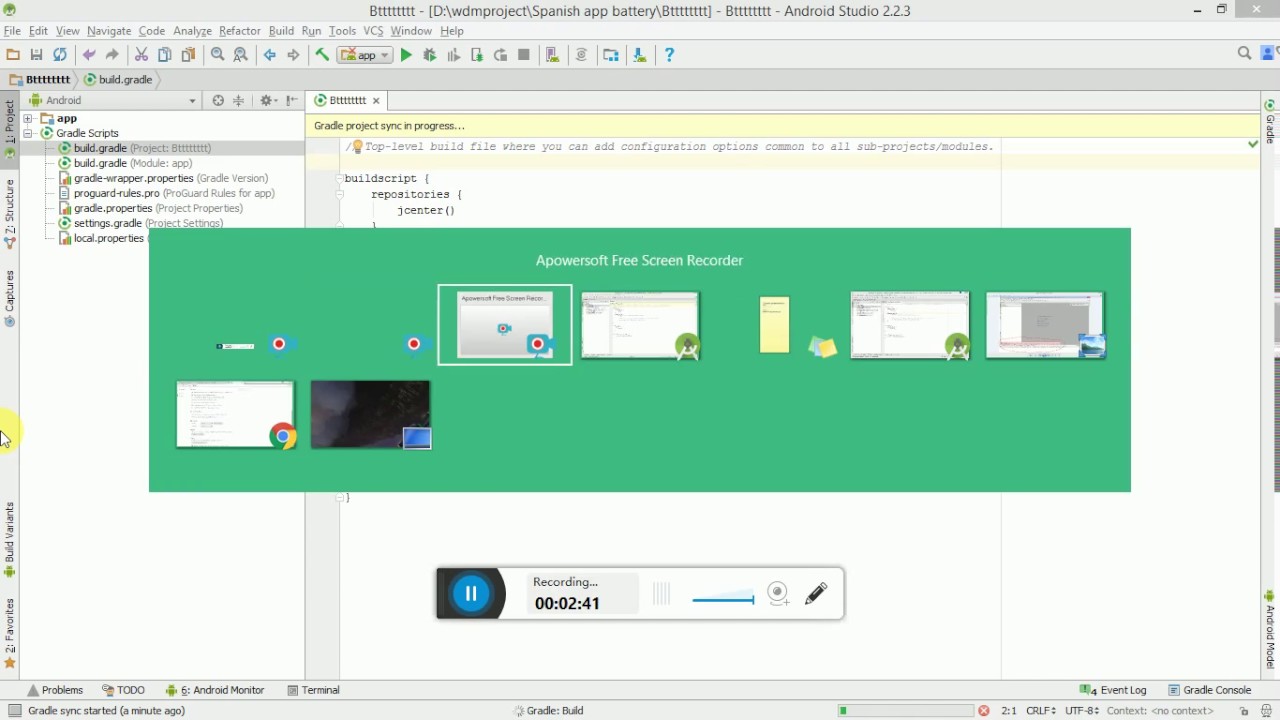1280x720 pixels.
Task: Open the Project panel gear settings dropdown
Action: [268, 100]
